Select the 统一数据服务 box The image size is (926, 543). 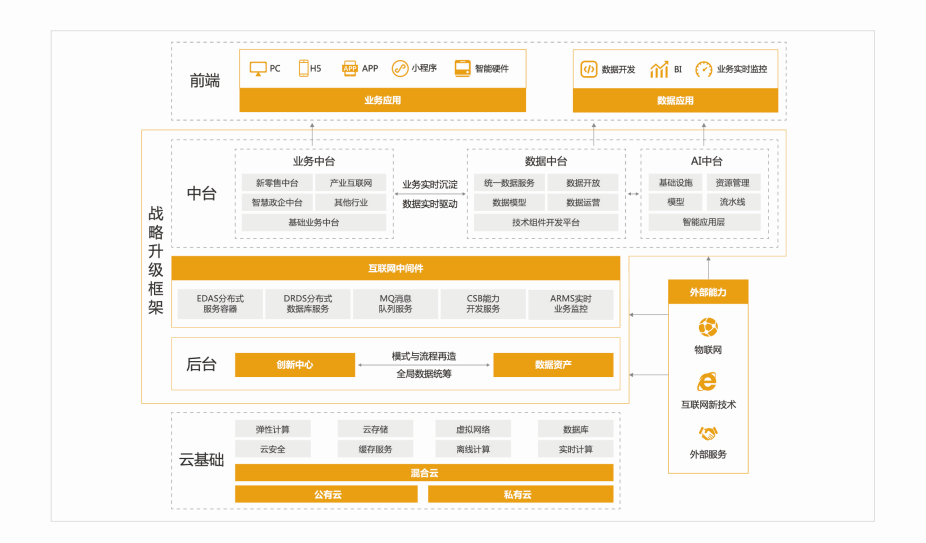click(x=509, y=183)
